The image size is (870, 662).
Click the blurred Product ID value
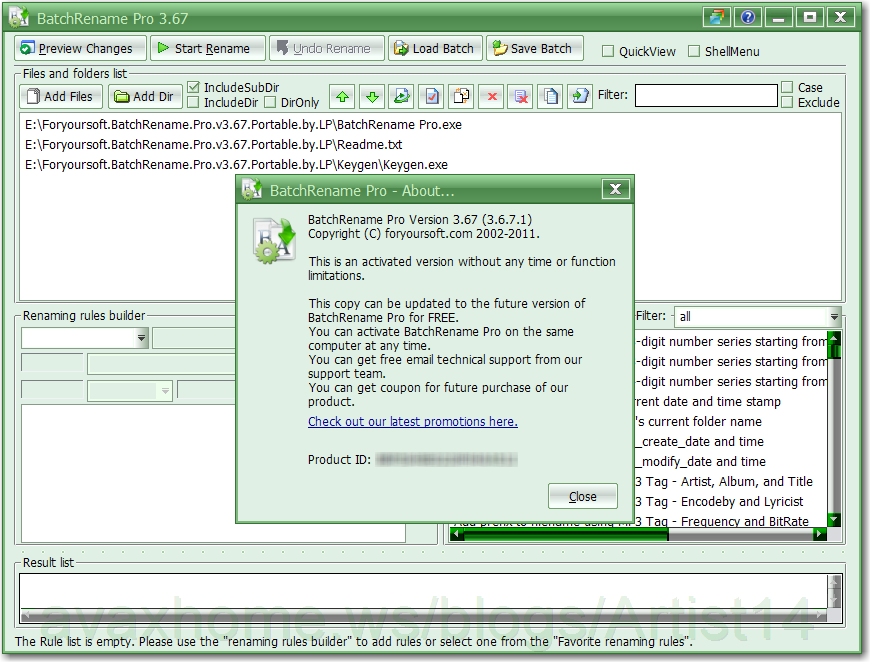[x=447, y=459]
